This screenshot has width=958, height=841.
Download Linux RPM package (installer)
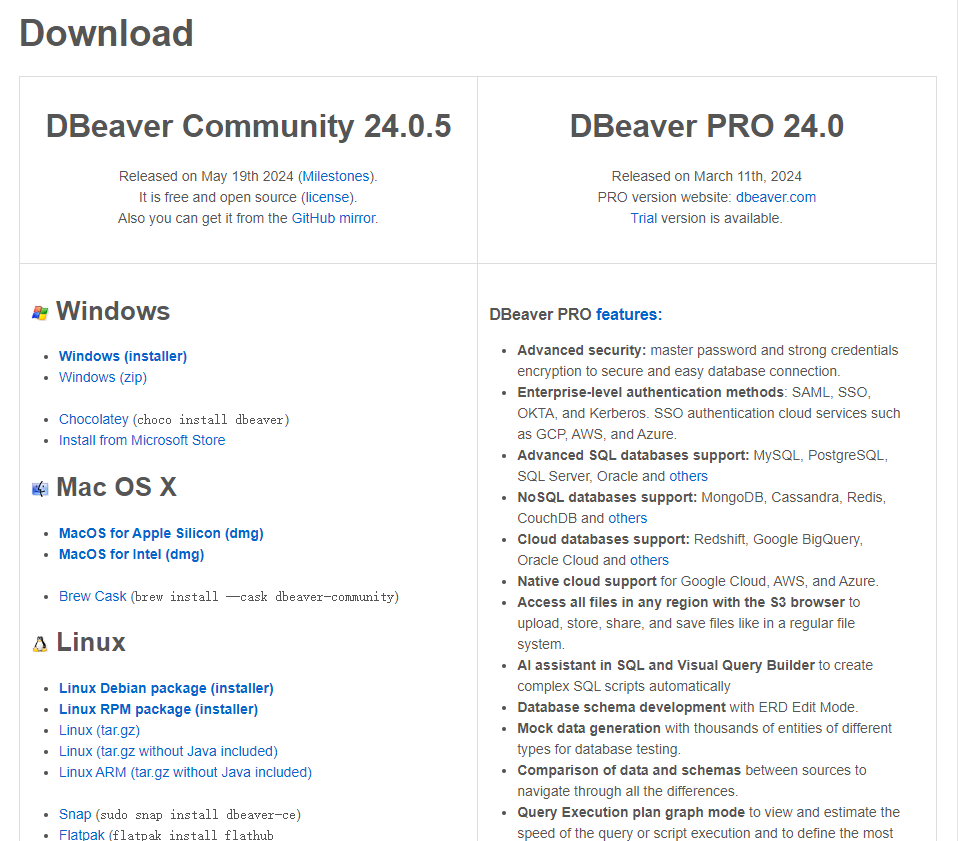pyautogui.click(x=158, y=710)
